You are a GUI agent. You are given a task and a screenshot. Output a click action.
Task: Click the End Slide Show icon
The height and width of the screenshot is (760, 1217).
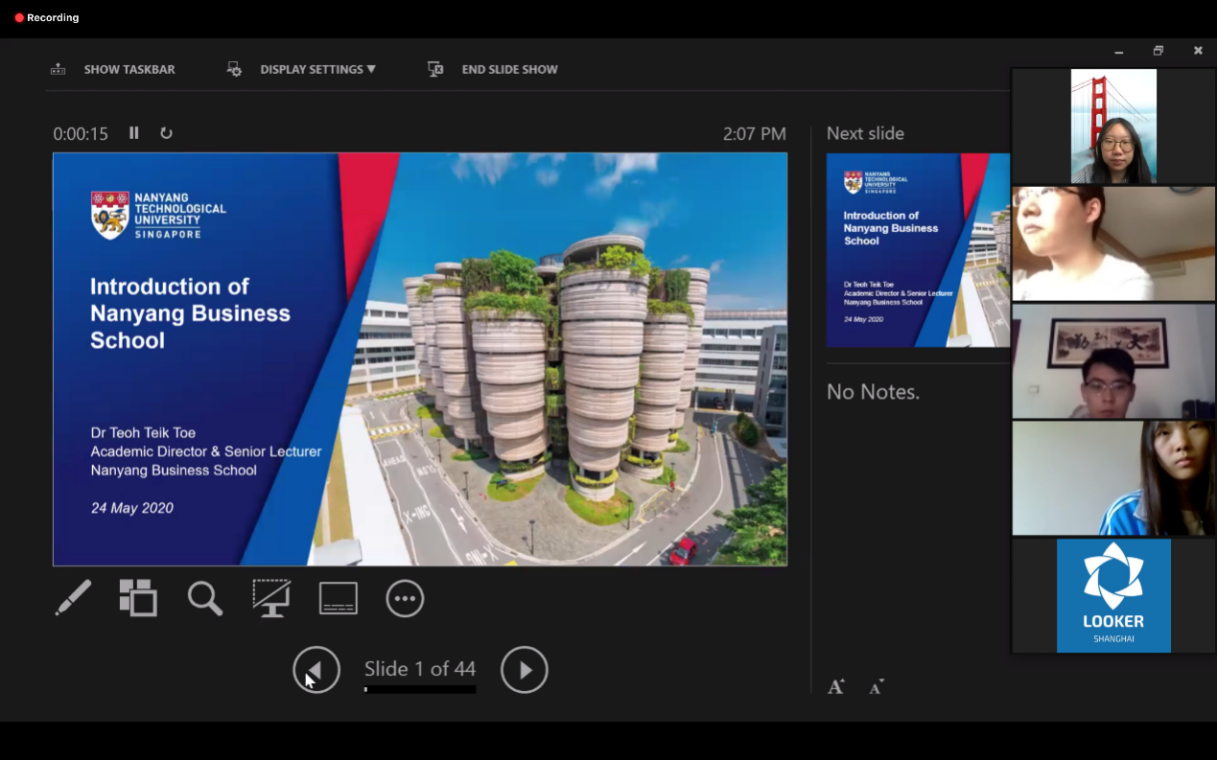point(435,69)
